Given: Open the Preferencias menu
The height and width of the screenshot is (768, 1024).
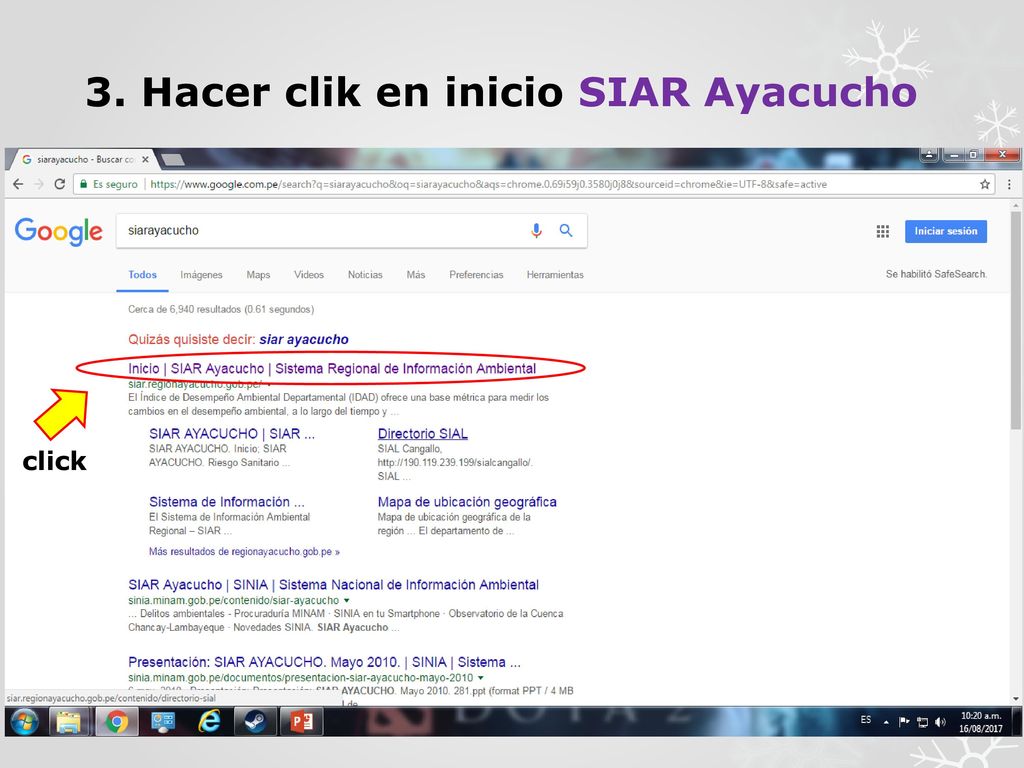Looking at the screenshot, I should (x=476, y=275).
